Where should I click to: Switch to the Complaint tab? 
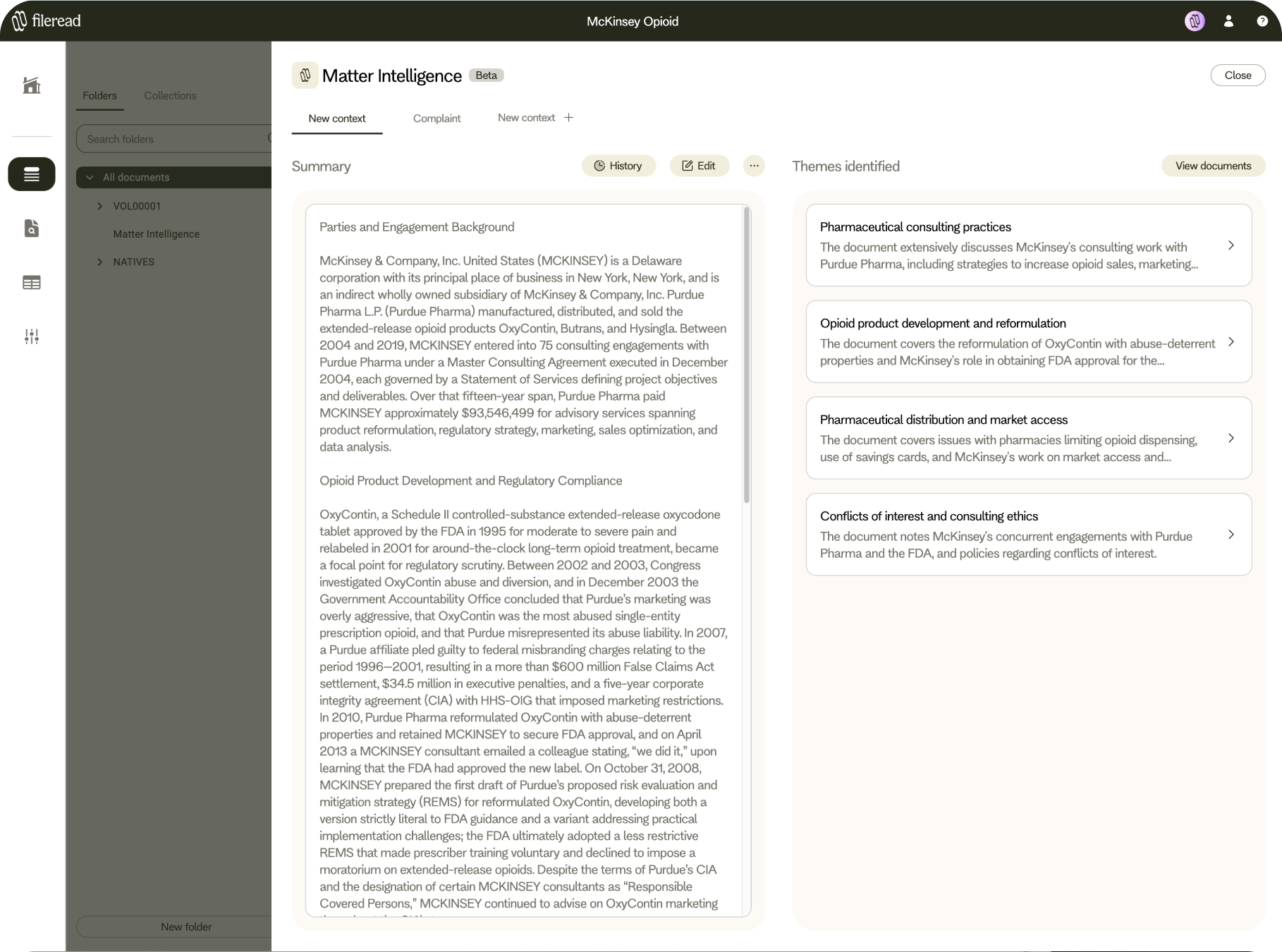[437, 118]
